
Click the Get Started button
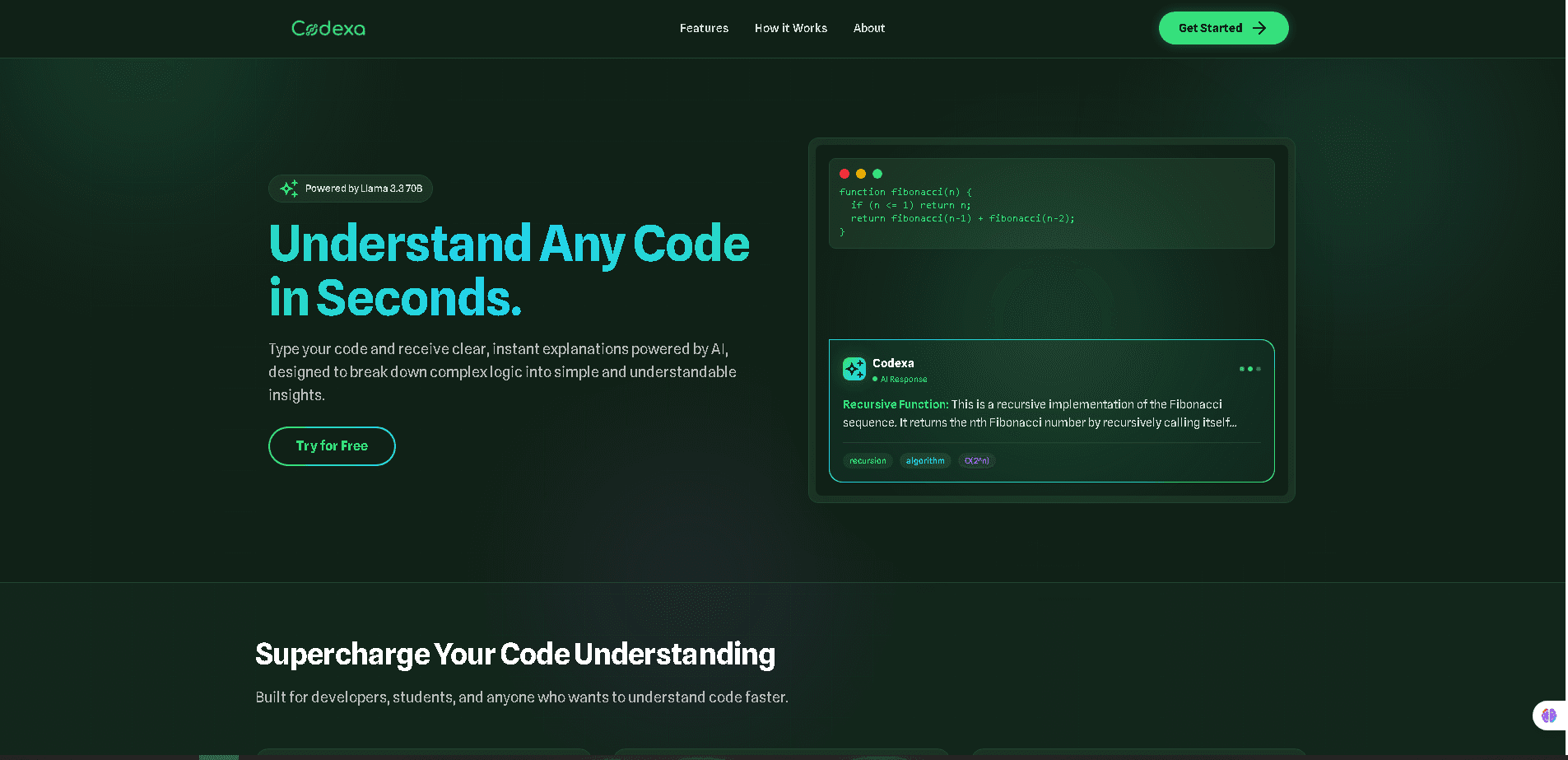click(x=1223, y=28)
